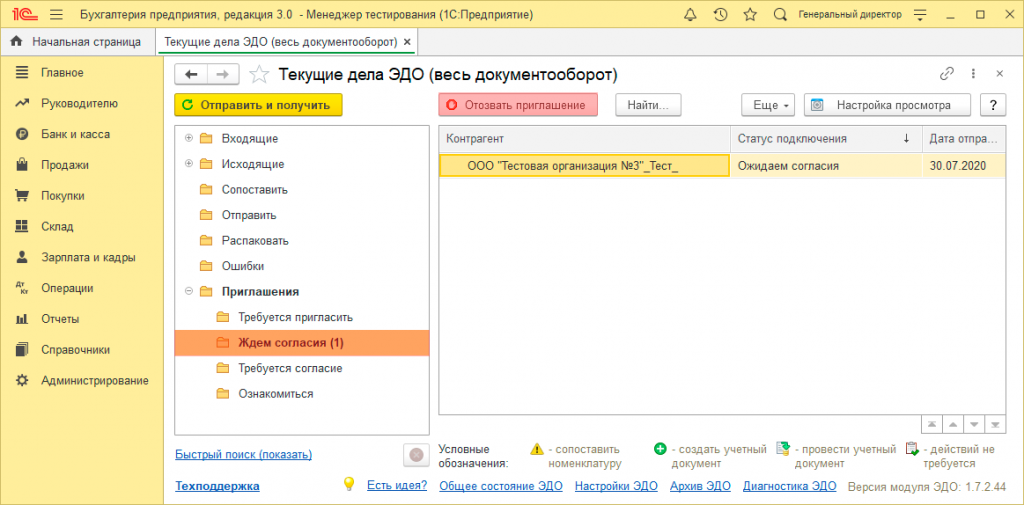Click the 30.07.2020 date cell

[963, 166]
